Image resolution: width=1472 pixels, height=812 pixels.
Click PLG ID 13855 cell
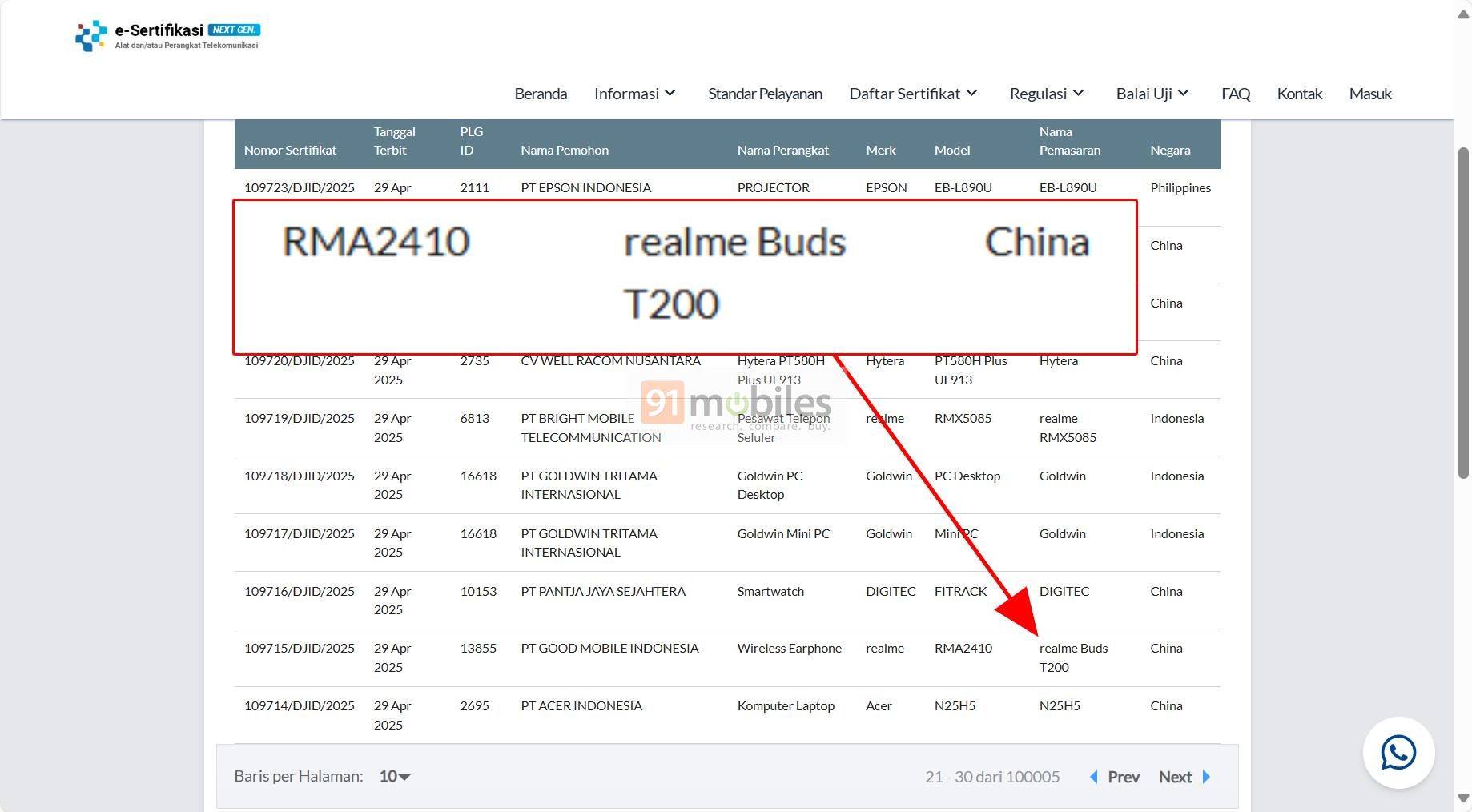[478, 648]
